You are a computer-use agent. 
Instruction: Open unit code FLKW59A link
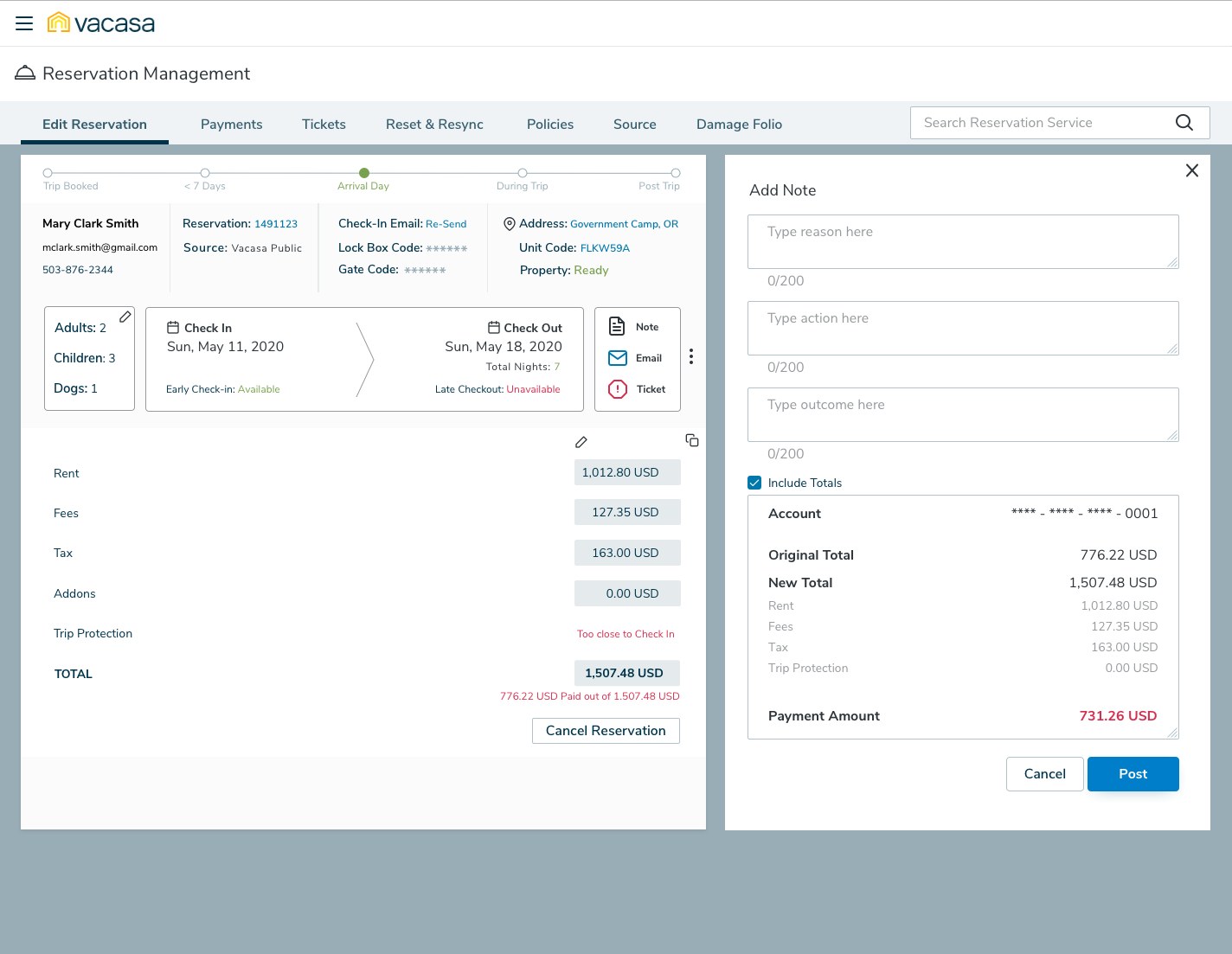point(605,248)
